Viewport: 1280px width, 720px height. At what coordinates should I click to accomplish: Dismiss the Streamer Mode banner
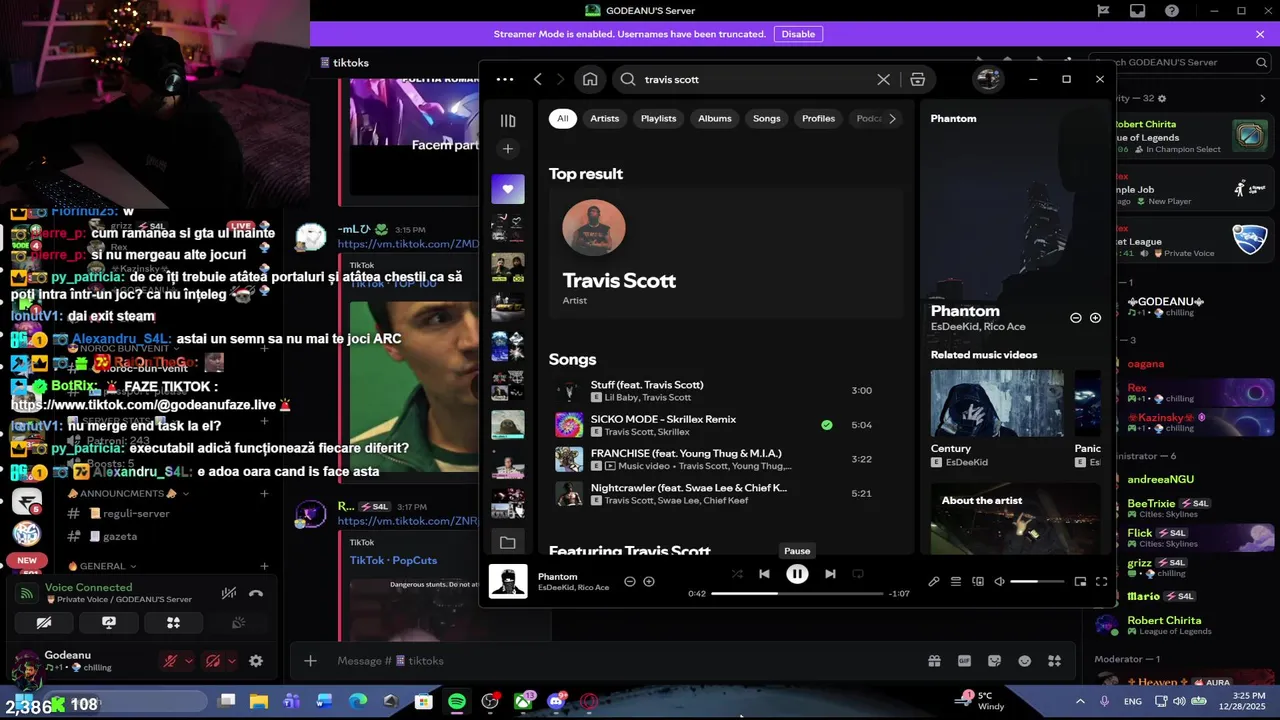click(x=1260, y=34)
